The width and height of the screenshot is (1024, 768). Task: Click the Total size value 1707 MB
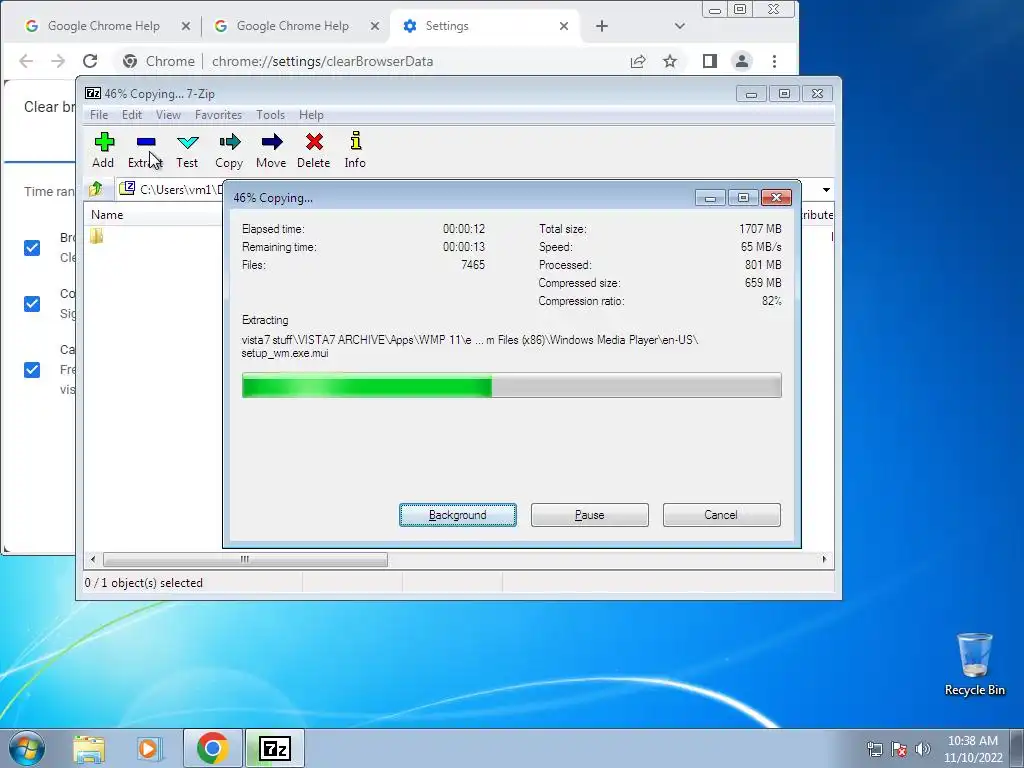(760, 229)
